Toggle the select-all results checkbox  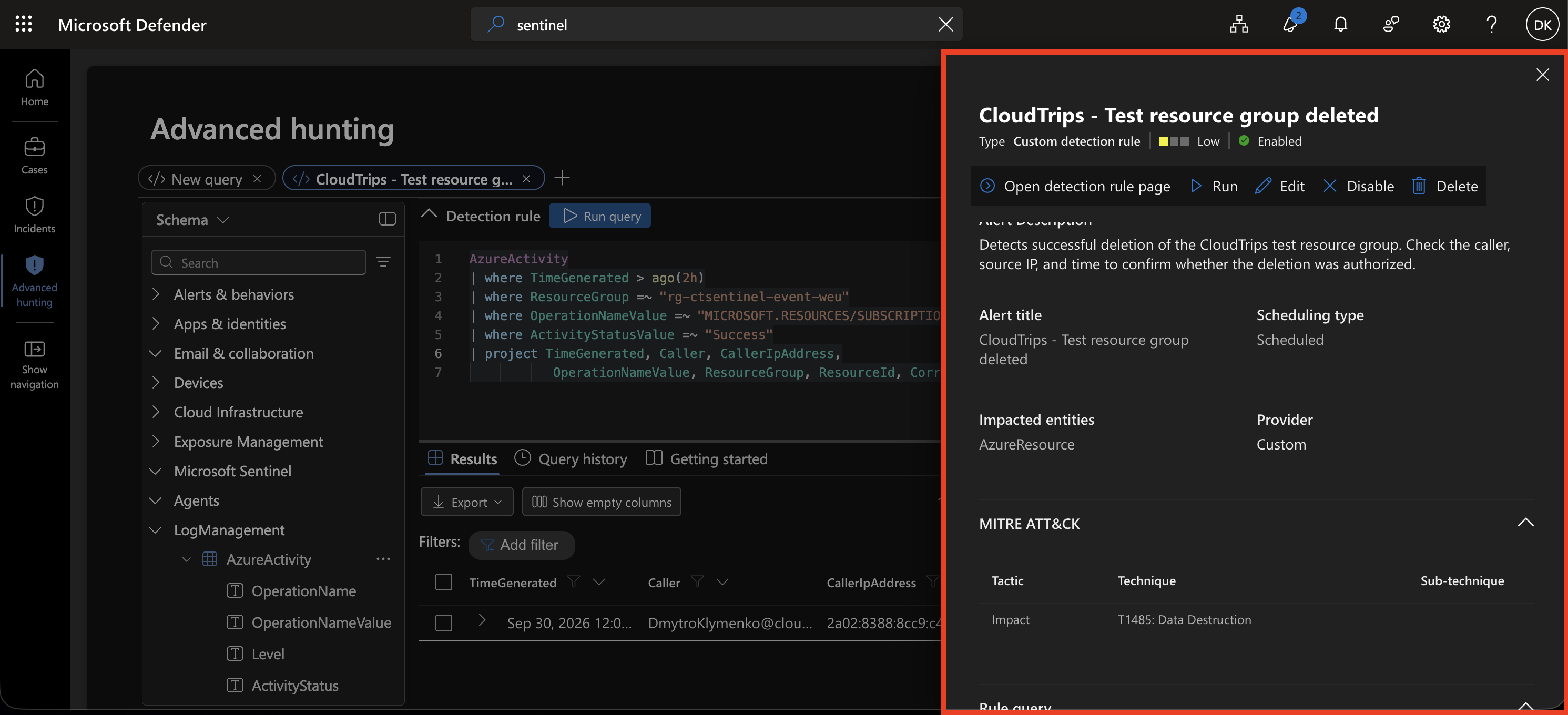pyautogui.click(x=444, y=583)
